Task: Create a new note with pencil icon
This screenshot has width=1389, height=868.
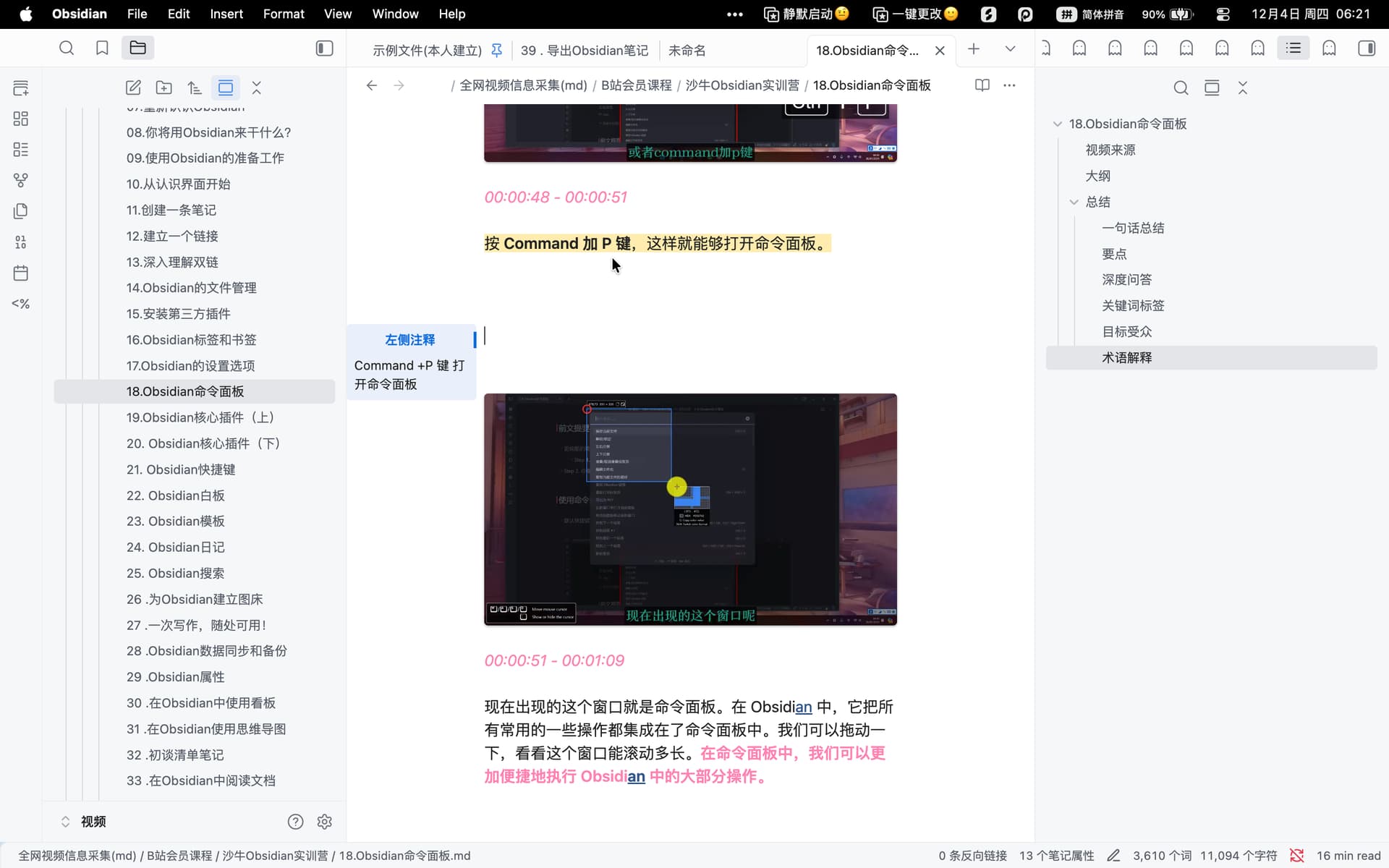Action: click(133, 88)
